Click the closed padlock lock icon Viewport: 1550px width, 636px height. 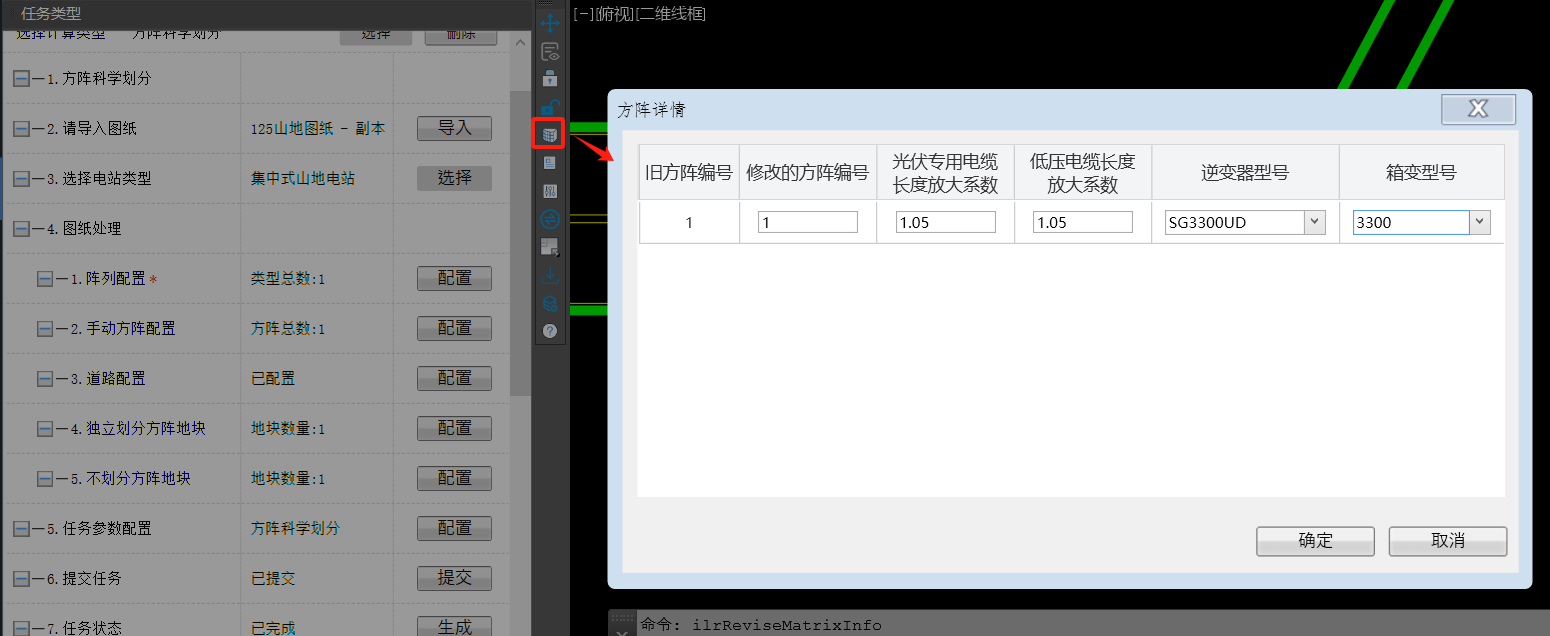tap(550, 78)
